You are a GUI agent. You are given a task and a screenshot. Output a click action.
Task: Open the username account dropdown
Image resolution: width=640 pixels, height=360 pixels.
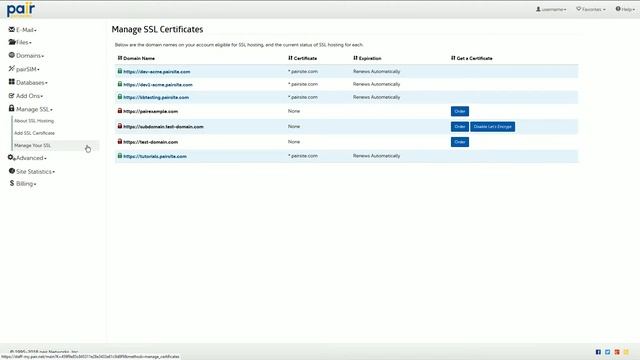[x=551, y=9]
